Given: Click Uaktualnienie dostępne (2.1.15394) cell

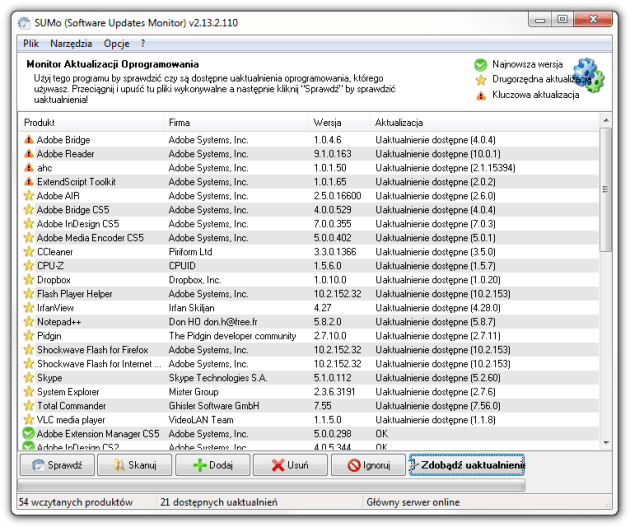Looking at the screenshot, I should 445,168.
